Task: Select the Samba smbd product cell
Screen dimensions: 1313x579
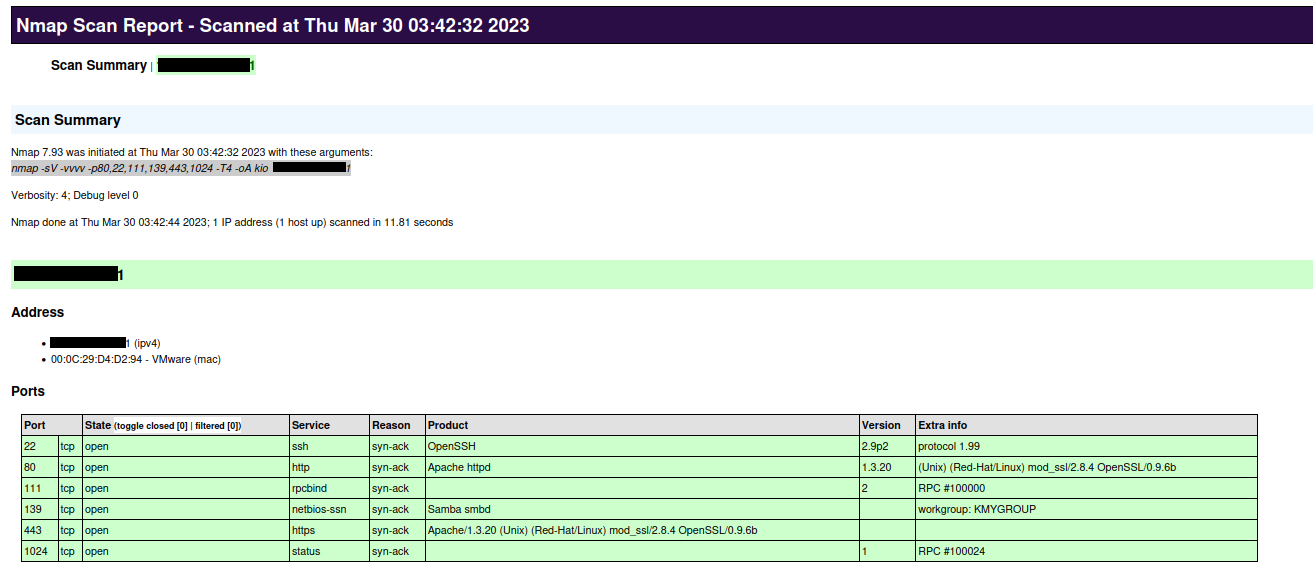Action: [x=459, y=509]
